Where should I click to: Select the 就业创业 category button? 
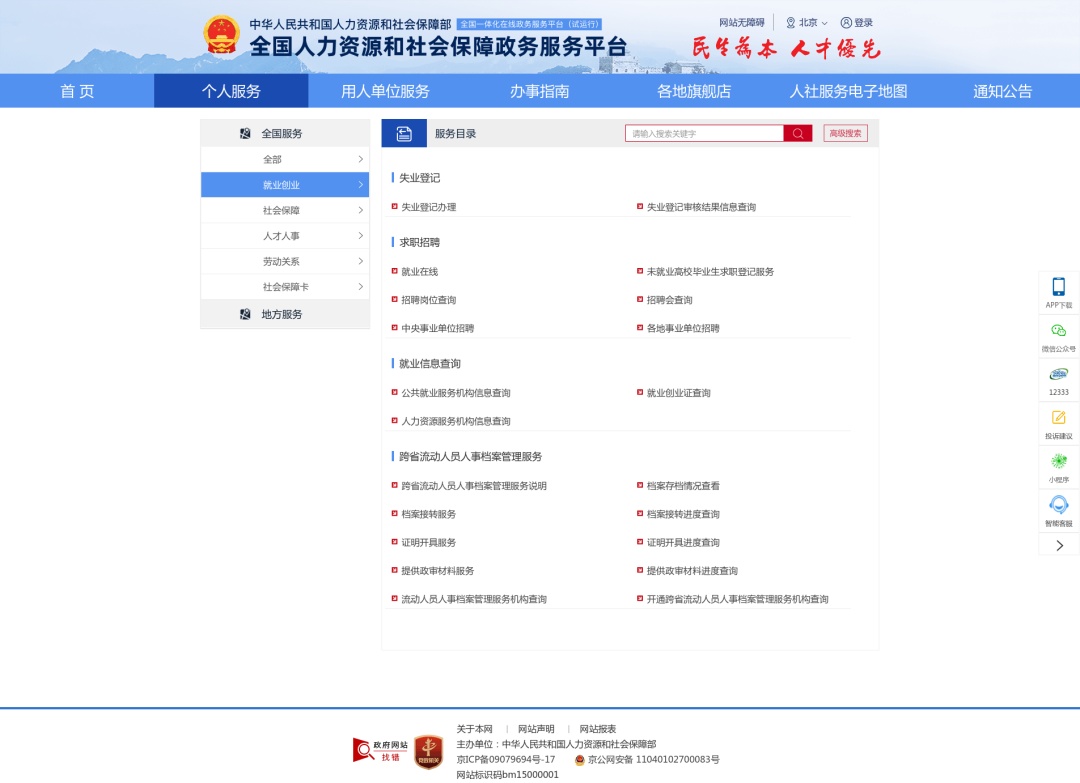click(285, 184)
